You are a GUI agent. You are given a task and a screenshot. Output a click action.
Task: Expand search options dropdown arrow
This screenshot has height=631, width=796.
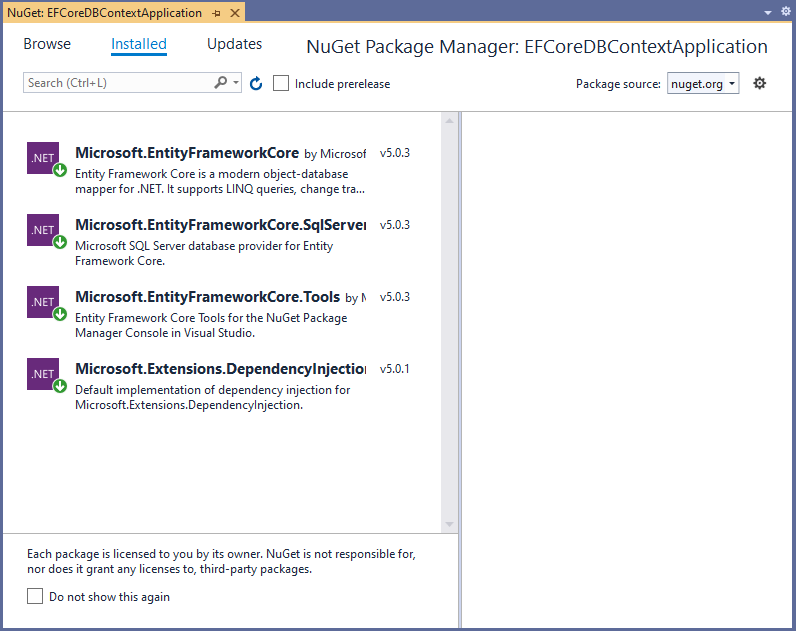point(236,82)
